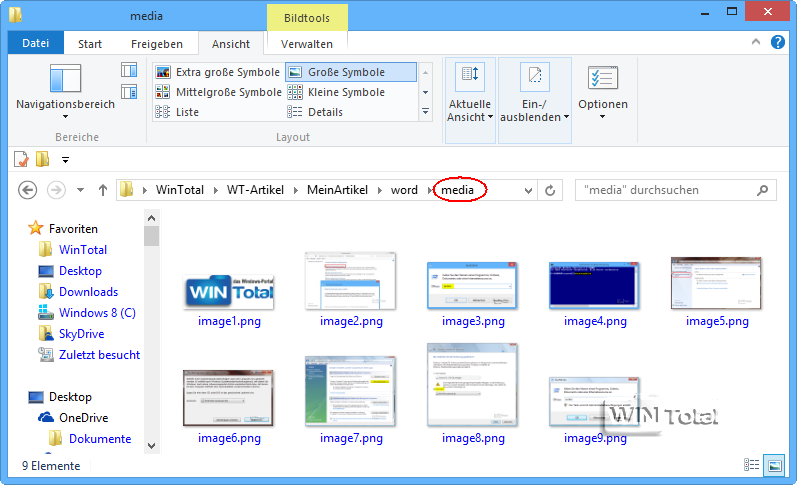Expand arrow after WinTotal breadcrumb
The image size is (797, 485).
[x=216, y=191]
